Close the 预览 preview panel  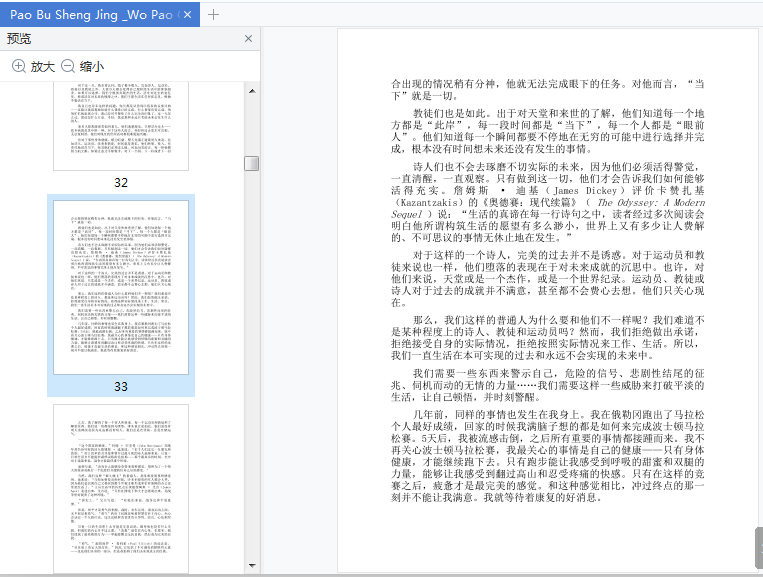(248, 38)
